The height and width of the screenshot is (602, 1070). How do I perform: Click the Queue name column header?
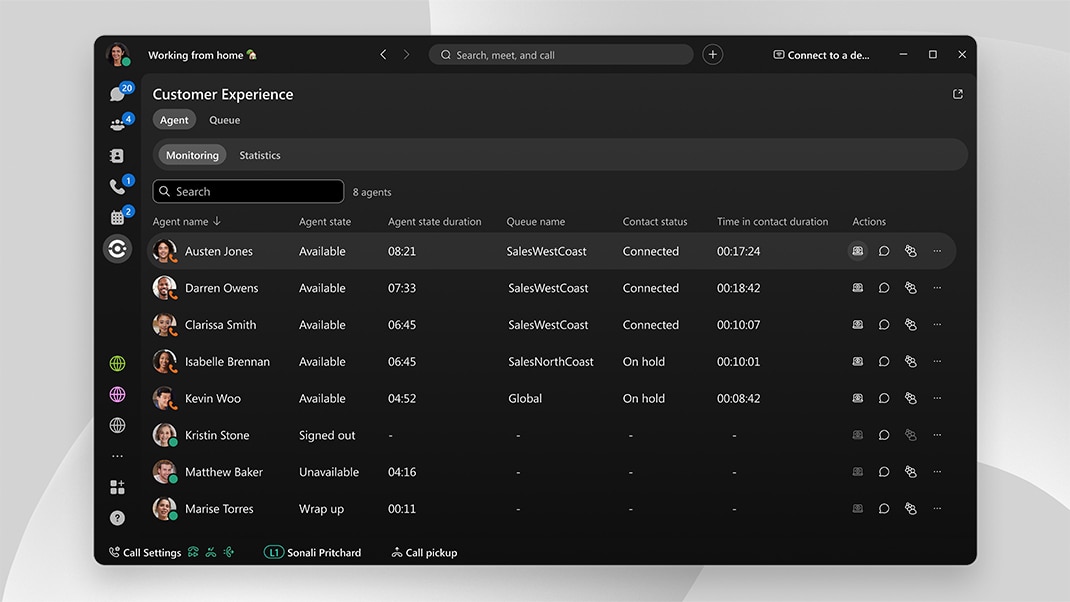[536, 221]
